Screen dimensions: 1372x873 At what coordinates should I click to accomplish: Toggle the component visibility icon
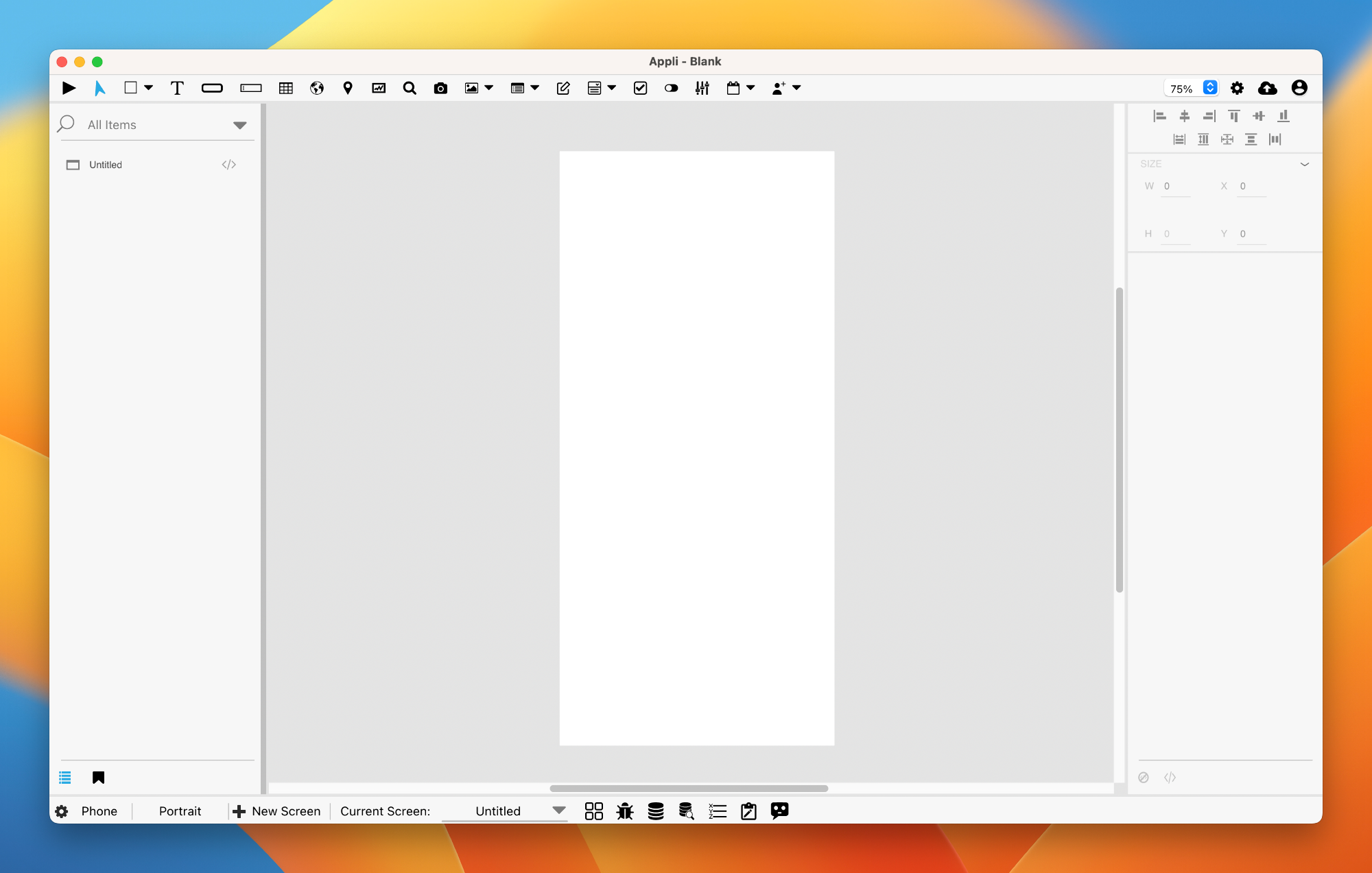[x=1144, y=778]
